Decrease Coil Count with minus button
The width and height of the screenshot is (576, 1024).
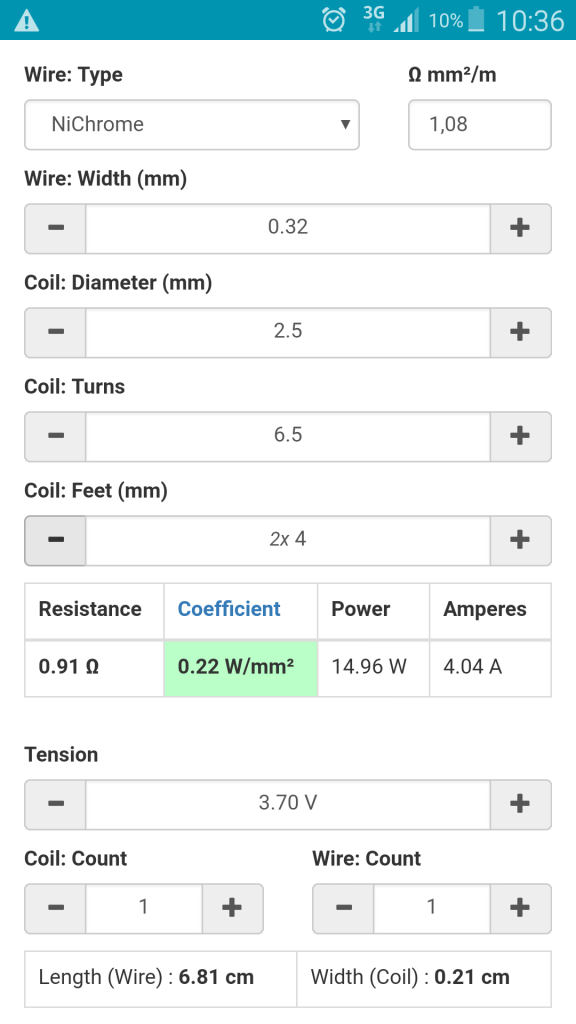pyautogui.click(x=56, y=908)
